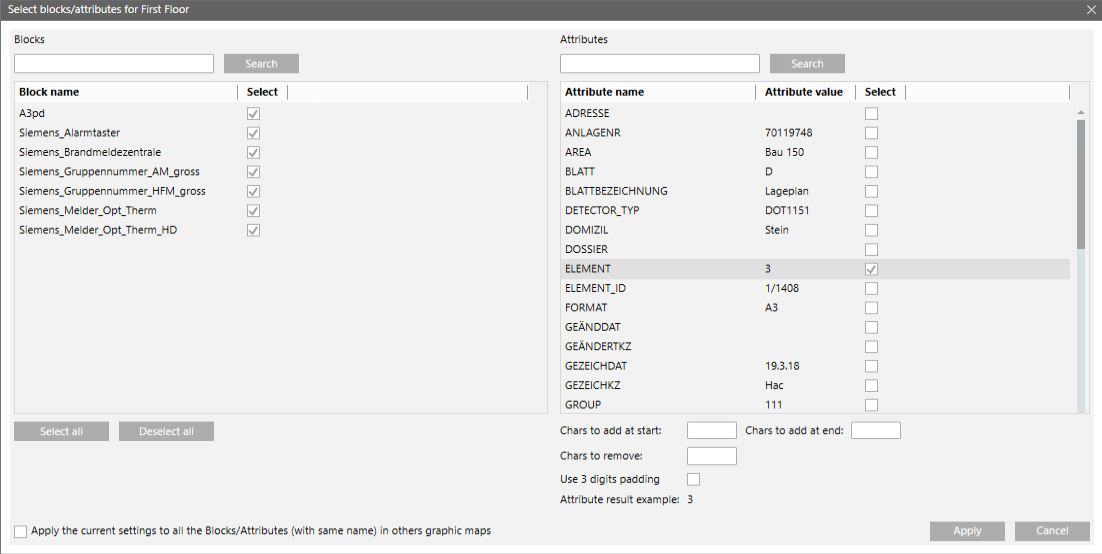Close the Select blocks/attributes dialog
The width and height of the screenshot is (1102, 554).
pos(1091,9)
